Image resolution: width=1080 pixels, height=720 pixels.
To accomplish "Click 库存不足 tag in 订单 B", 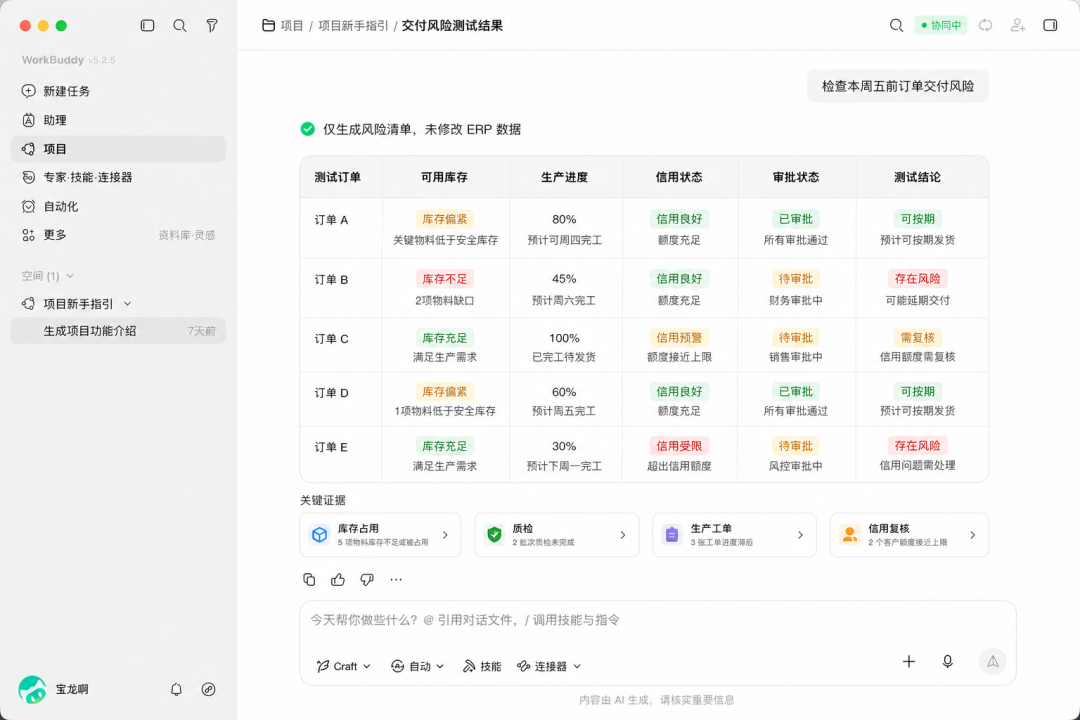I will click(445, 279).
